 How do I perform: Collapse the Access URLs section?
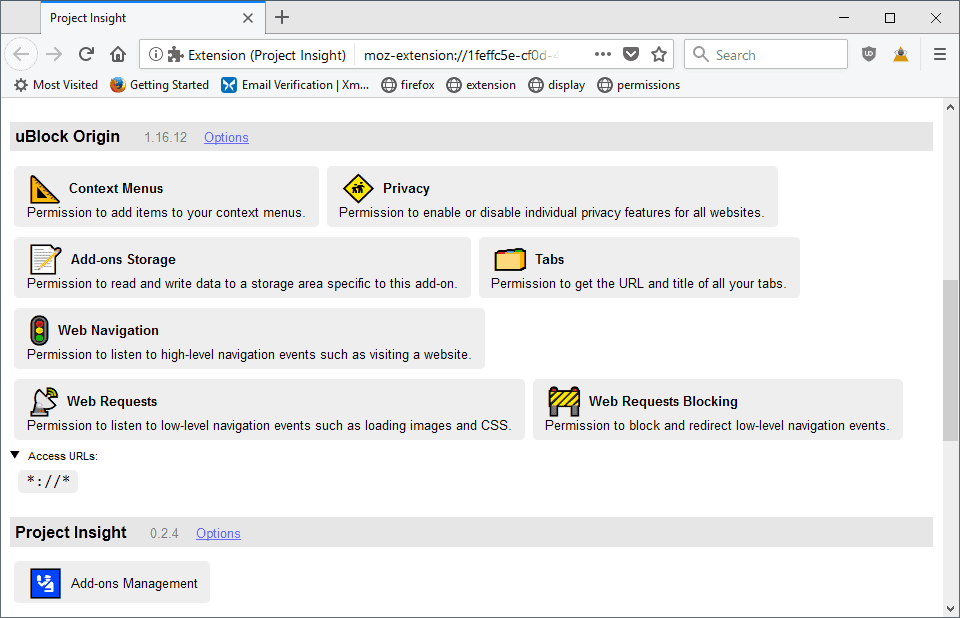click(x=15, y=455)
